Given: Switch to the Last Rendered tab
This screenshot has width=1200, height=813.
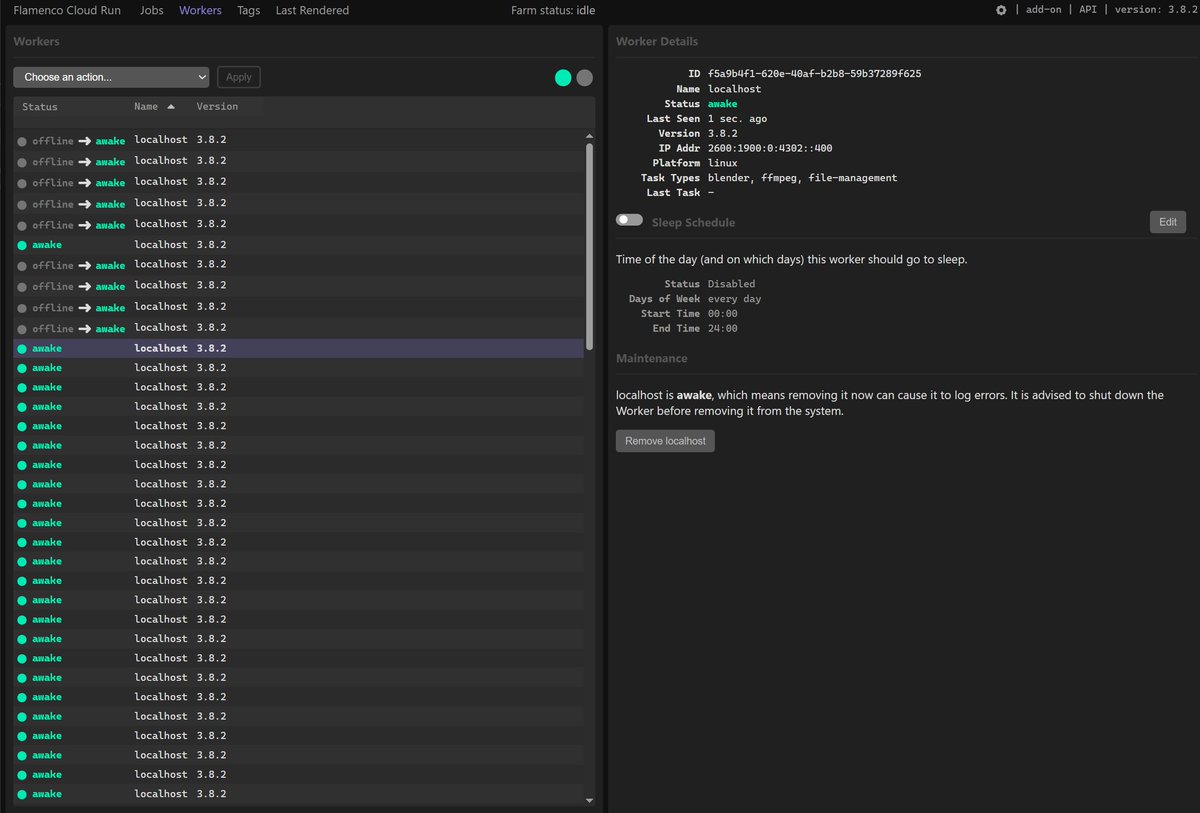Looking at the screenshot, I should tap(312, 10).
